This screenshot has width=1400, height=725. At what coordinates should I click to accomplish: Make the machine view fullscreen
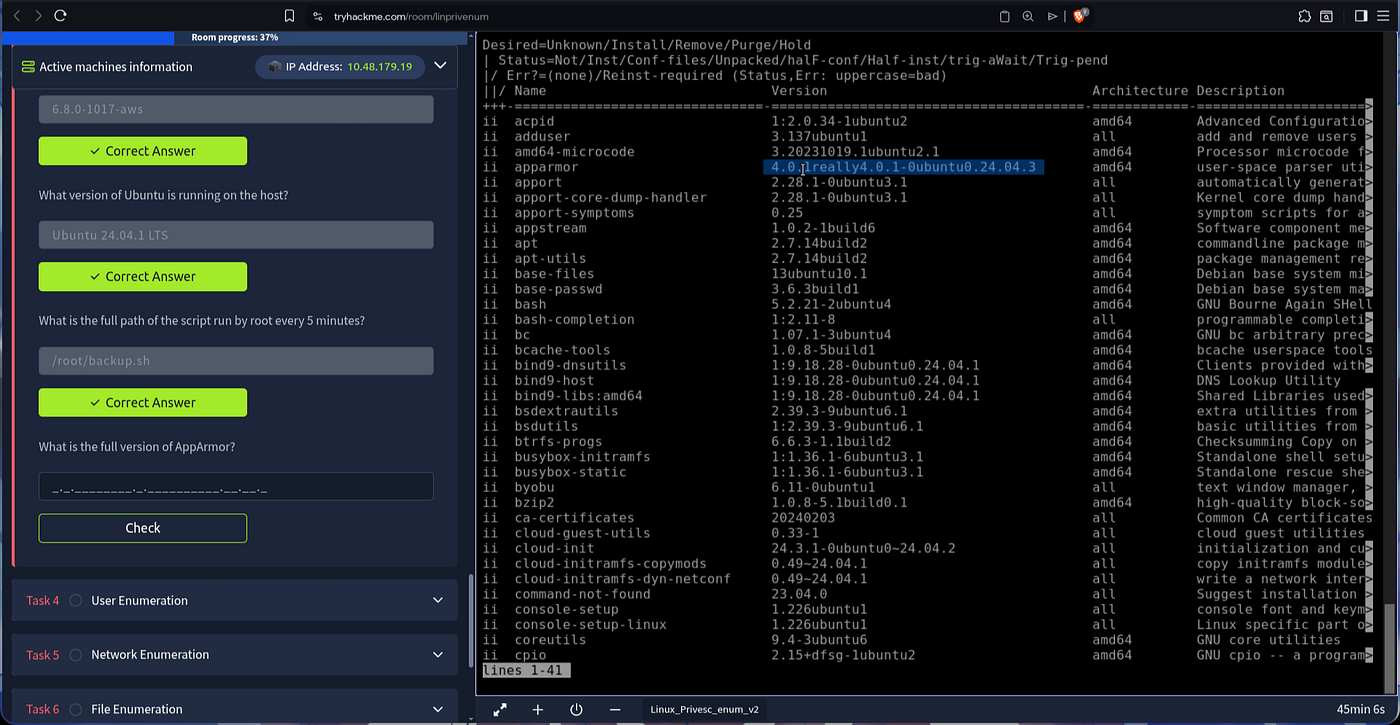pyautogui.click(x=500, y=709)
